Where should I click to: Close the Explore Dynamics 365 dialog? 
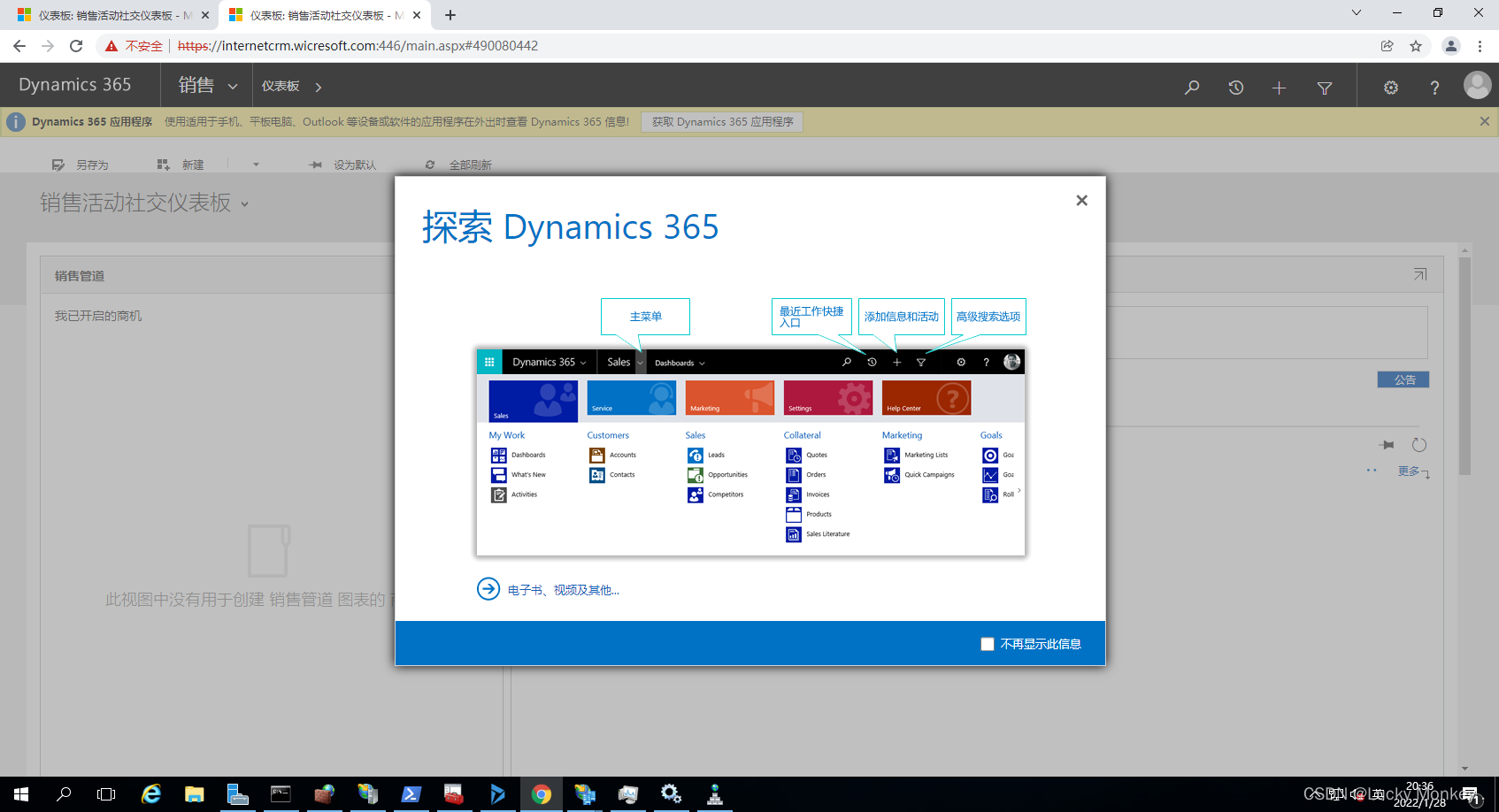[1081, 201]
